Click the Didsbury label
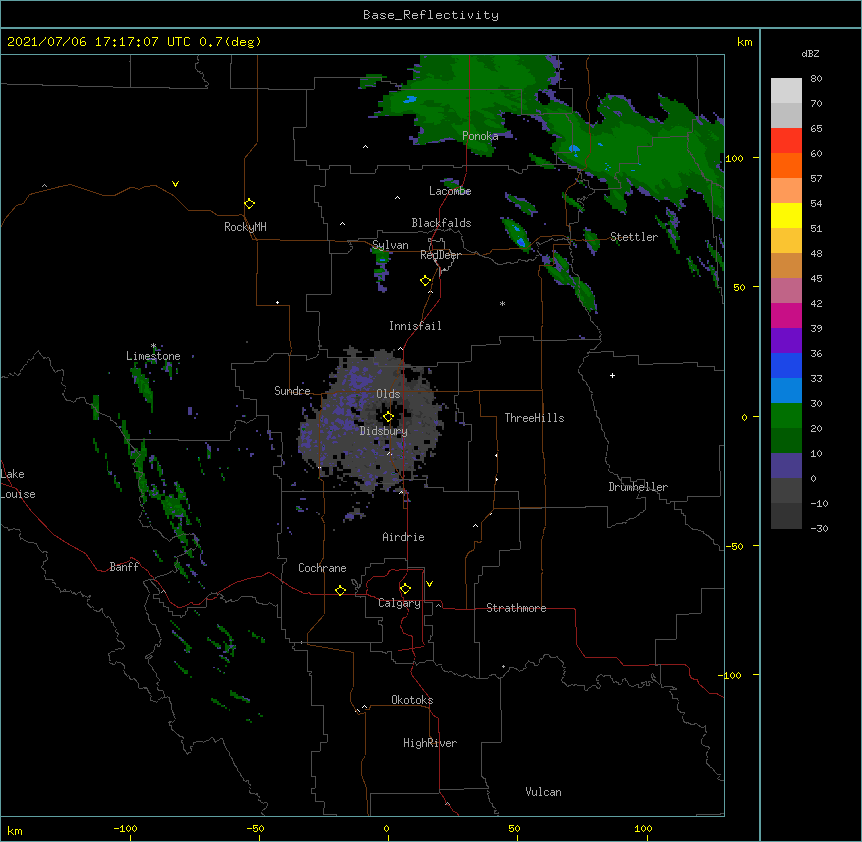 [384, 431]
